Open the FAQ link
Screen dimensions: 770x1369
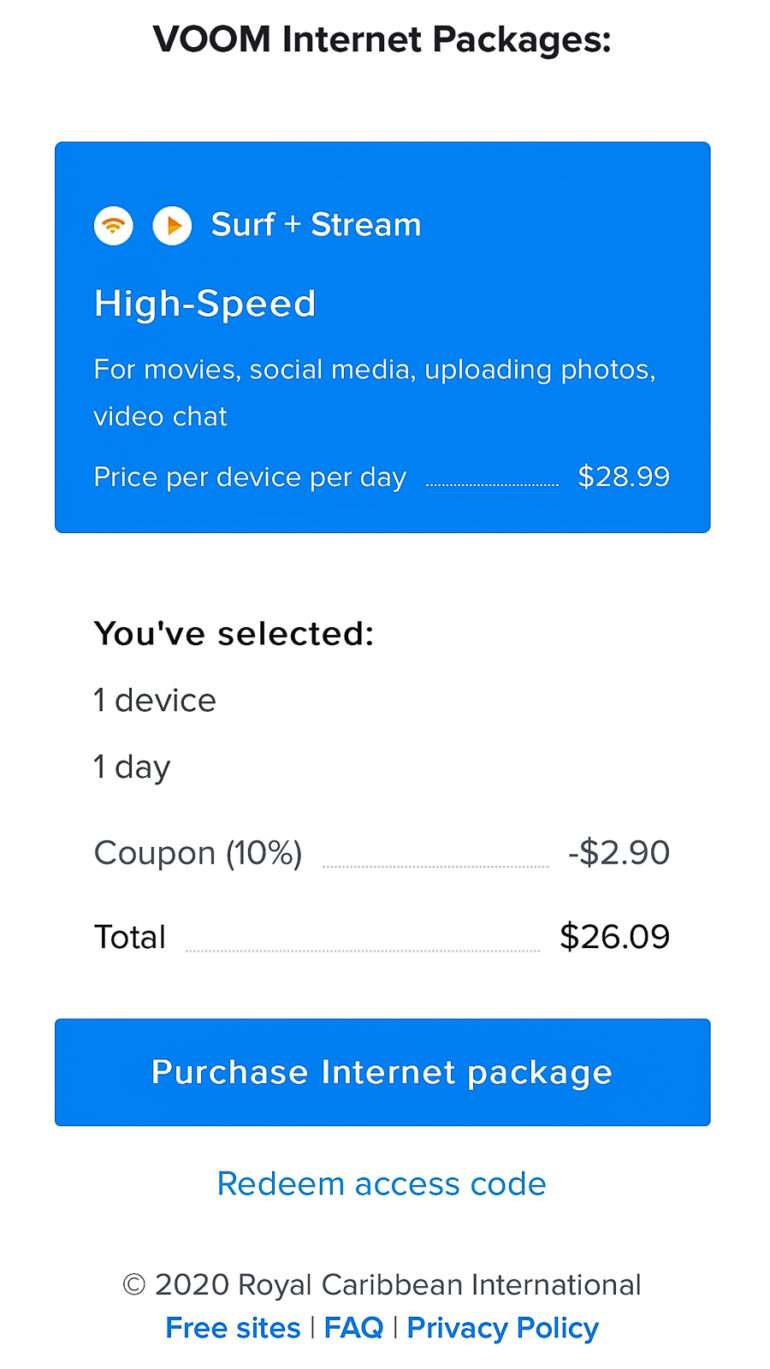pos(354,1328)
